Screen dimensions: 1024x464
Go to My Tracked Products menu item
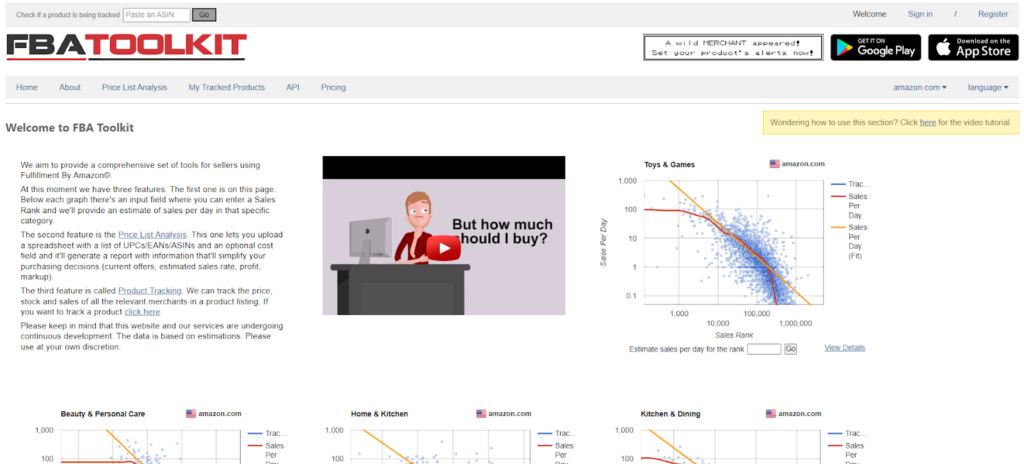tap(227, 88)
